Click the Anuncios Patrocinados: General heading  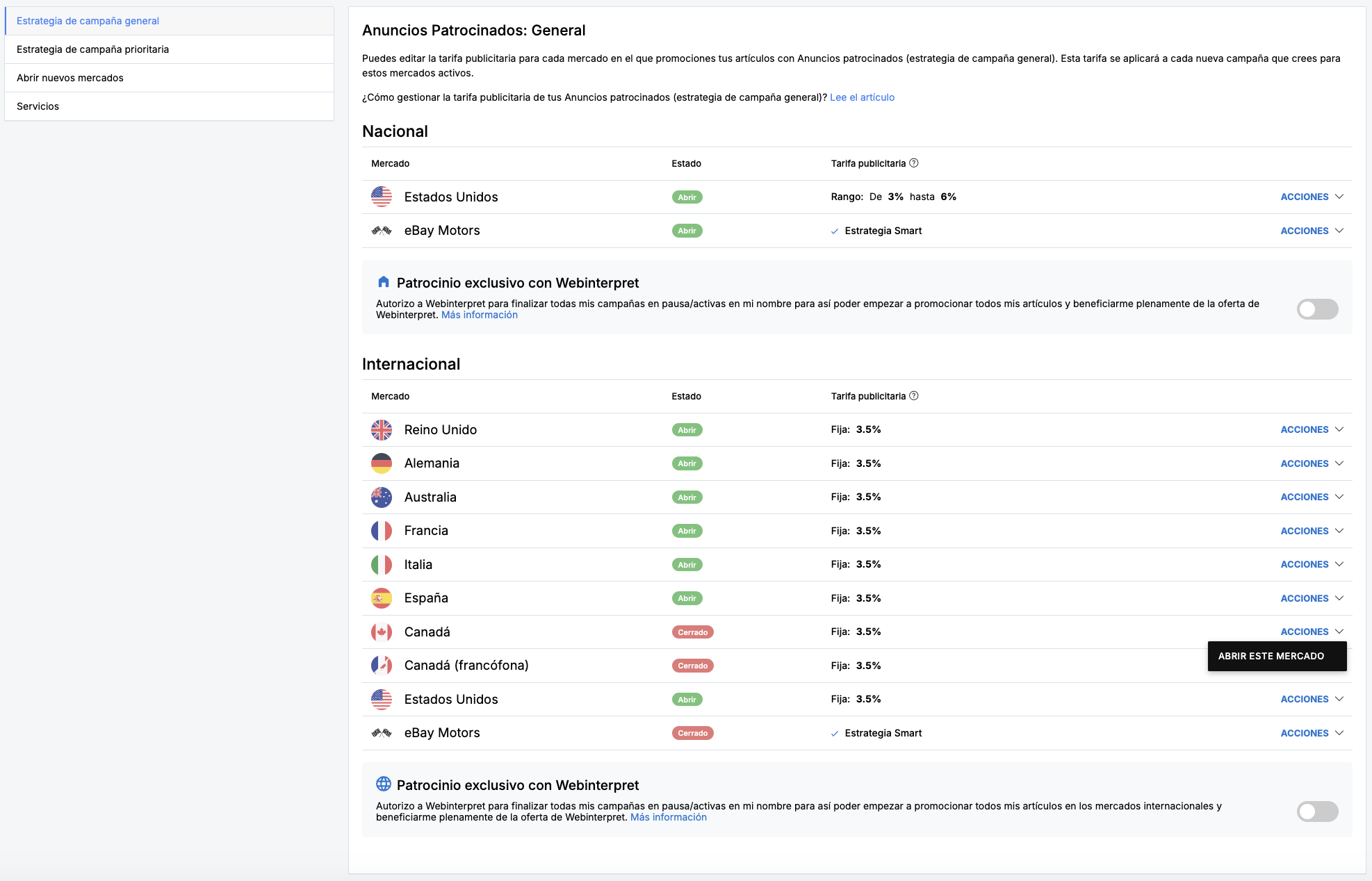click(474, 31)
